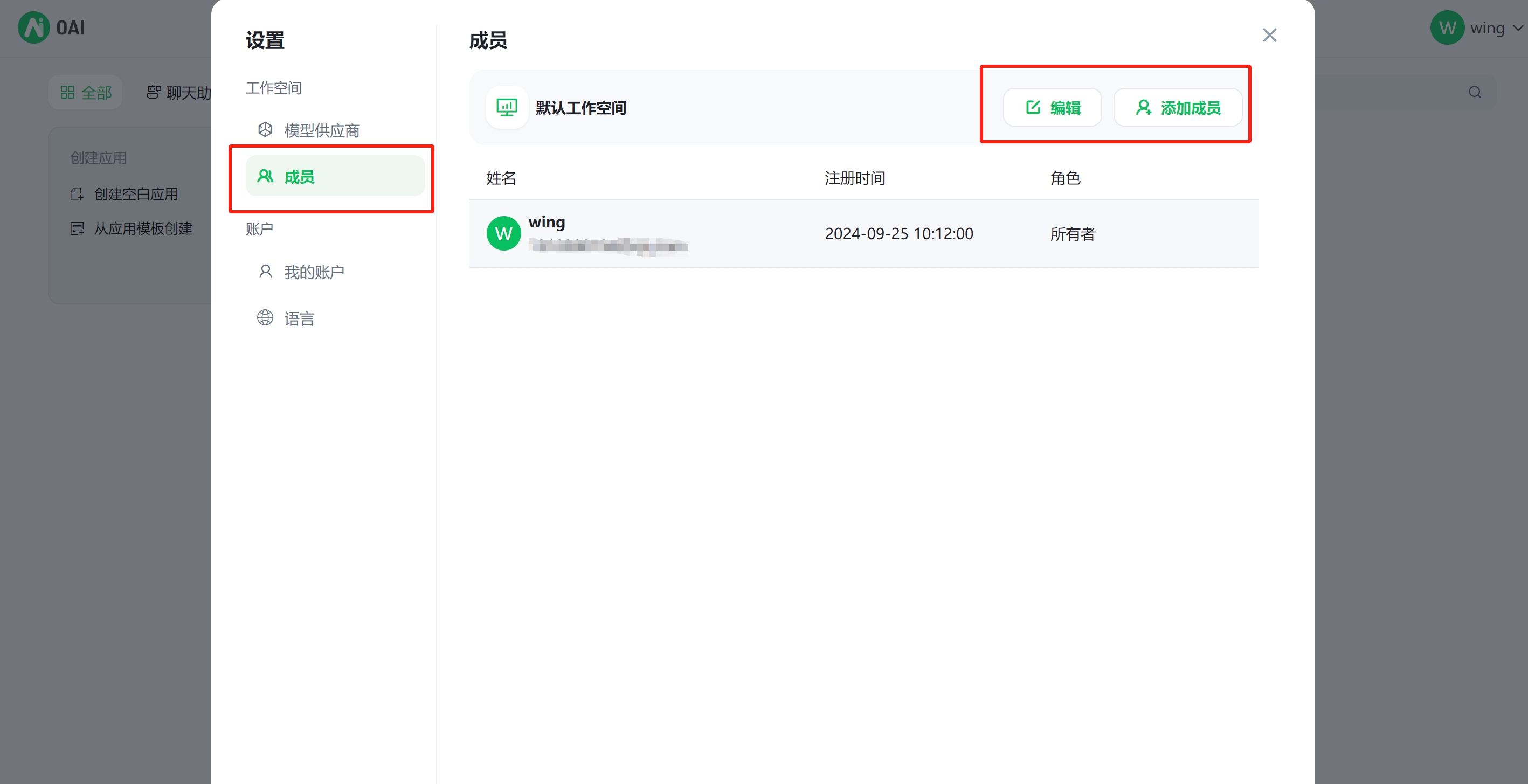Open the 模型供应商 settings section
This screenshot has width=1528, height=784.
pos(335,130)
